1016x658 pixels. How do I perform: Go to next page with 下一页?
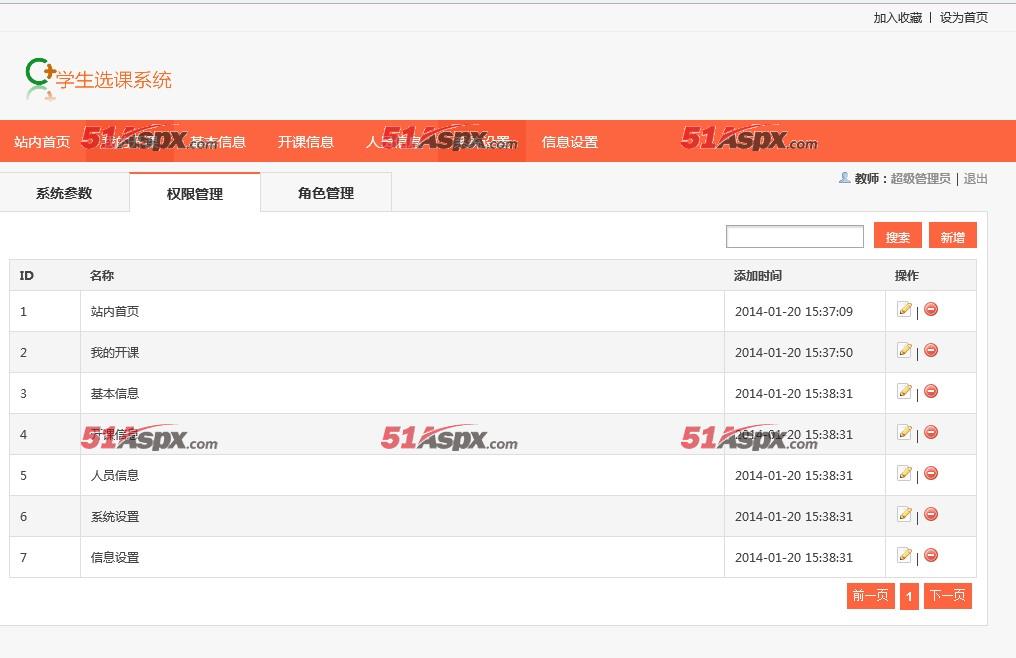[947, 596]
